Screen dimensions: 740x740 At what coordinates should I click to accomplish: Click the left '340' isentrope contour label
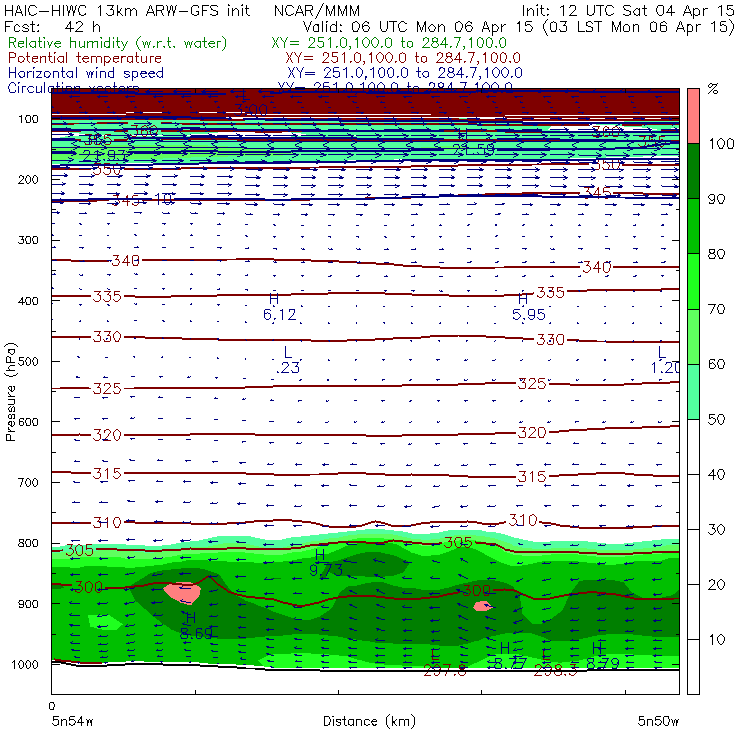point(125,261)
